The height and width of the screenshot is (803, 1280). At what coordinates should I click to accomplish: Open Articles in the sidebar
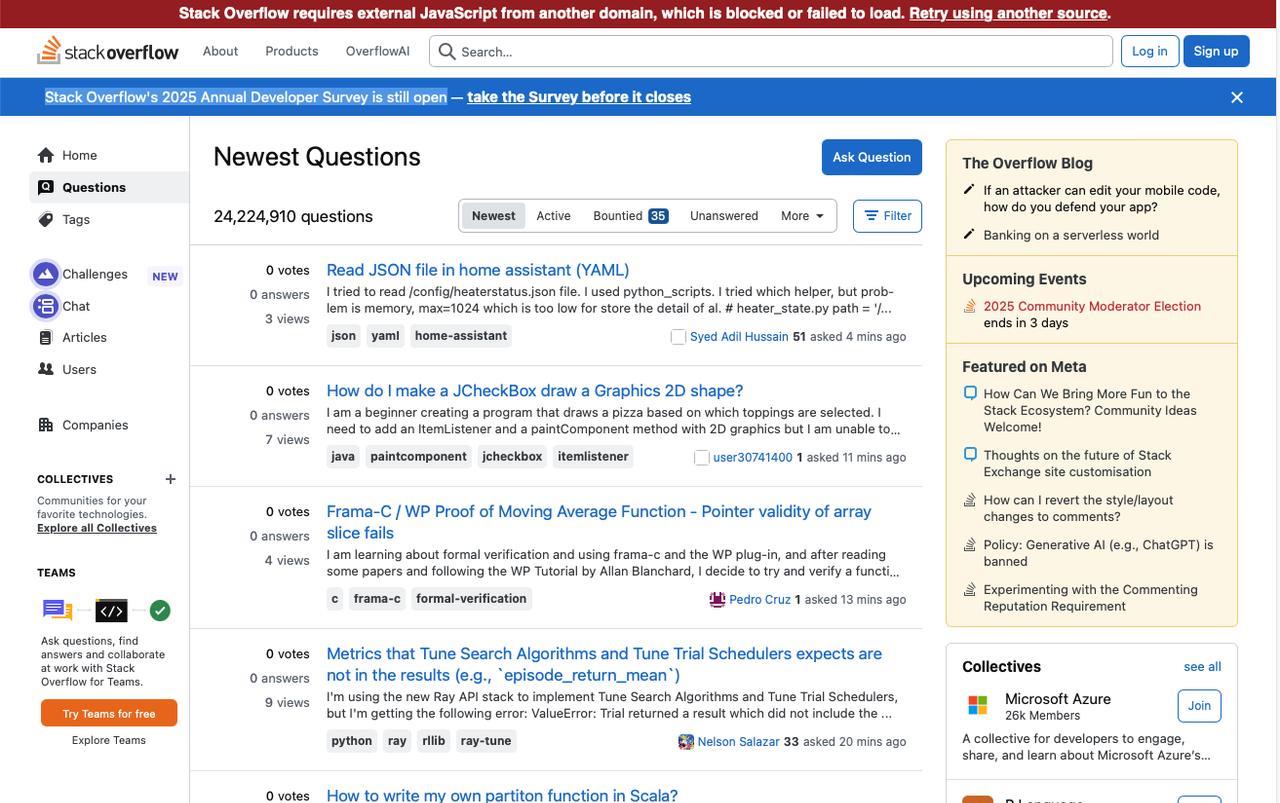coord(109,338)
